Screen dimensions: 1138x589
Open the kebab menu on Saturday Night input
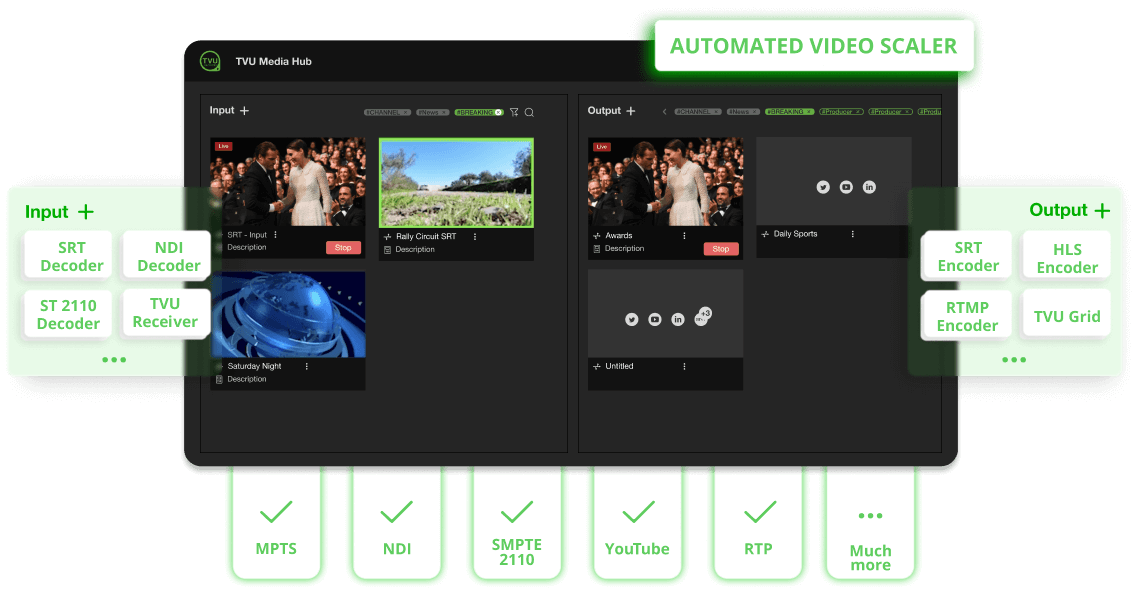(x=306, y=366)
